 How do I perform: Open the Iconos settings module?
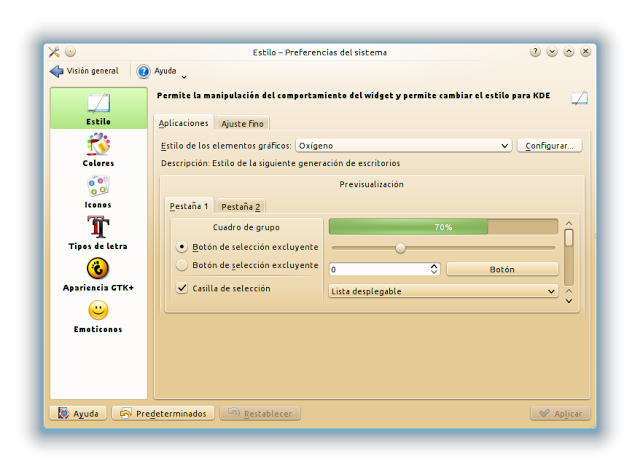coord(98,188)
